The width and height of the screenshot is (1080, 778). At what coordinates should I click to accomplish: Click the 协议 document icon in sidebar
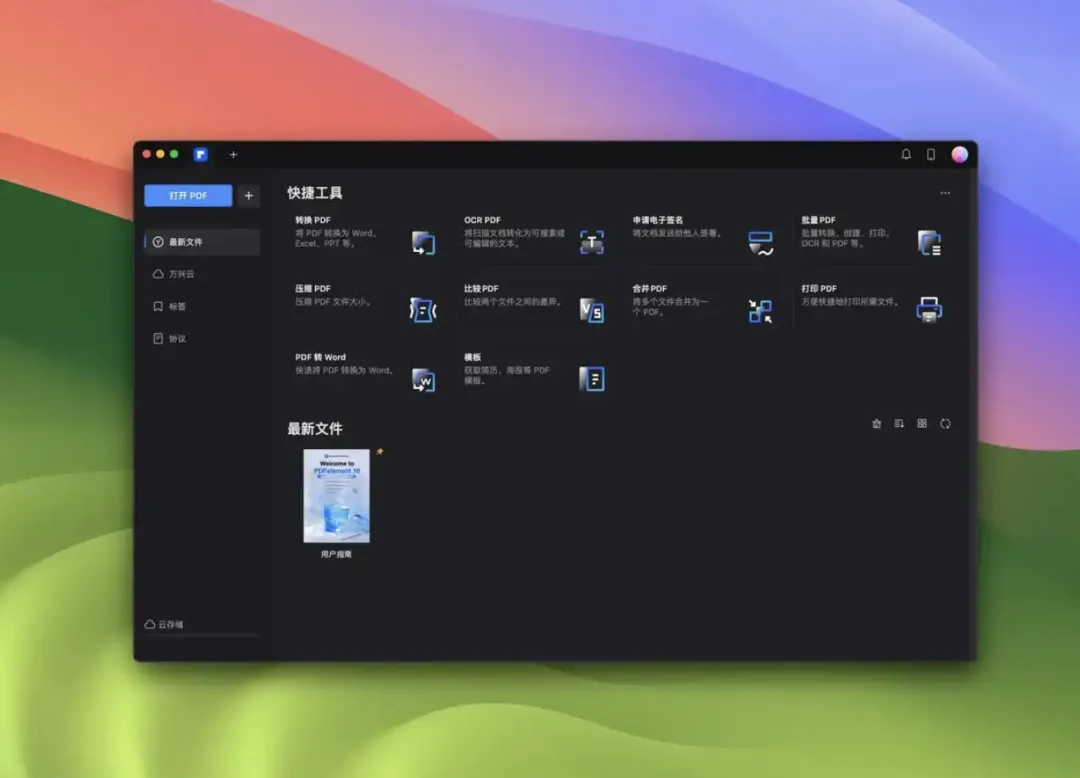tap(158, 339)
